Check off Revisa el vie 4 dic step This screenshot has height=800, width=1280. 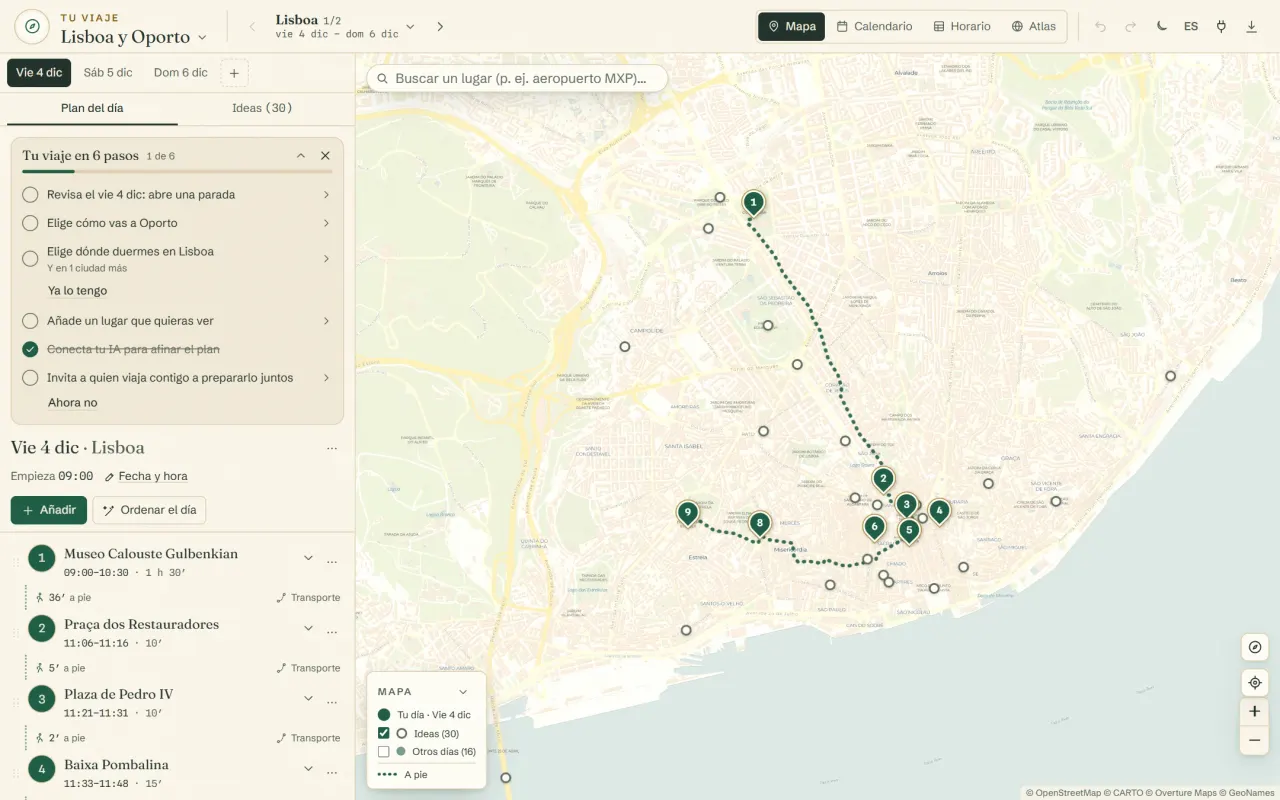[x=30, y=195]
